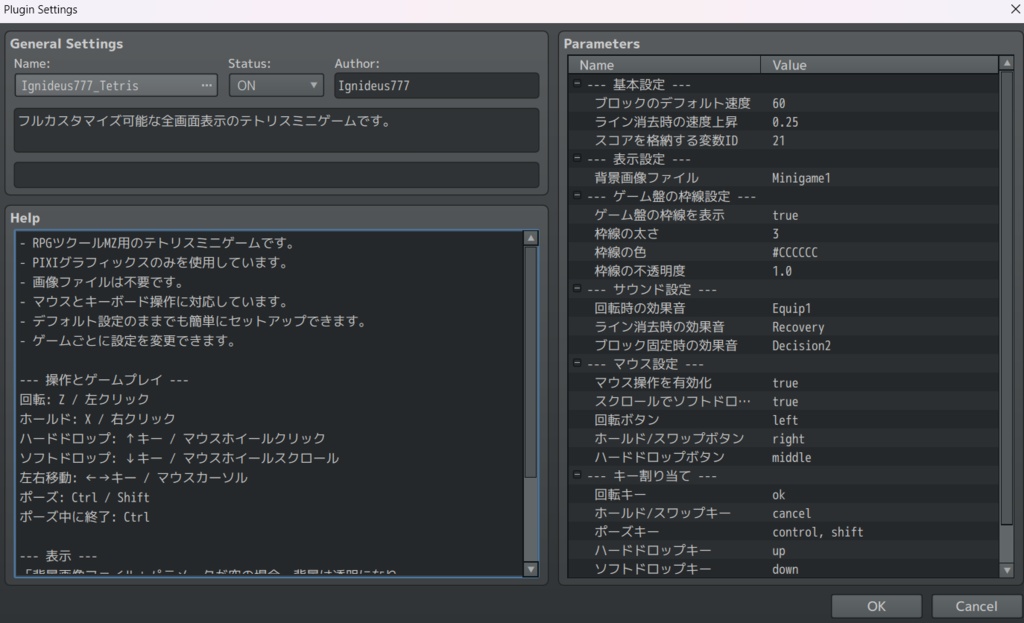
Task: Click the Help panel scroll-down arrow
Action: [531, 569]
